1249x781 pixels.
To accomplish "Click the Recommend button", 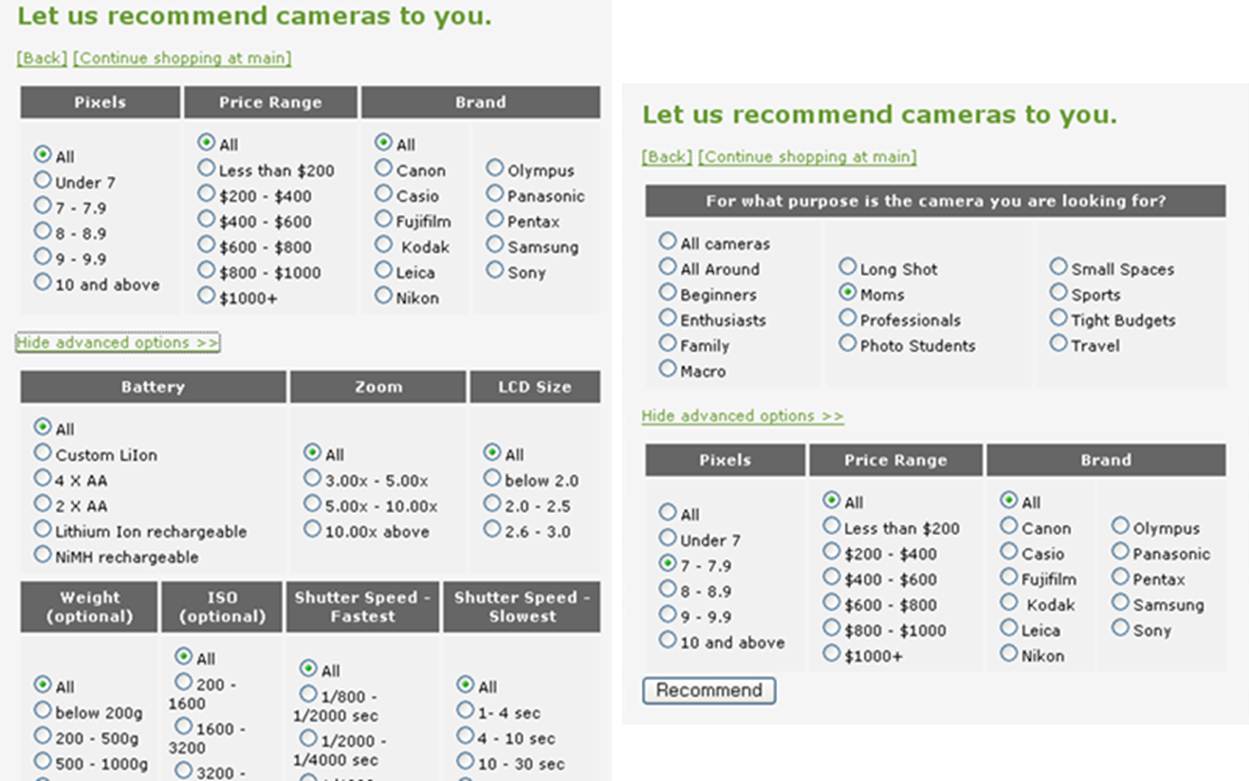I will coord(709,690).
